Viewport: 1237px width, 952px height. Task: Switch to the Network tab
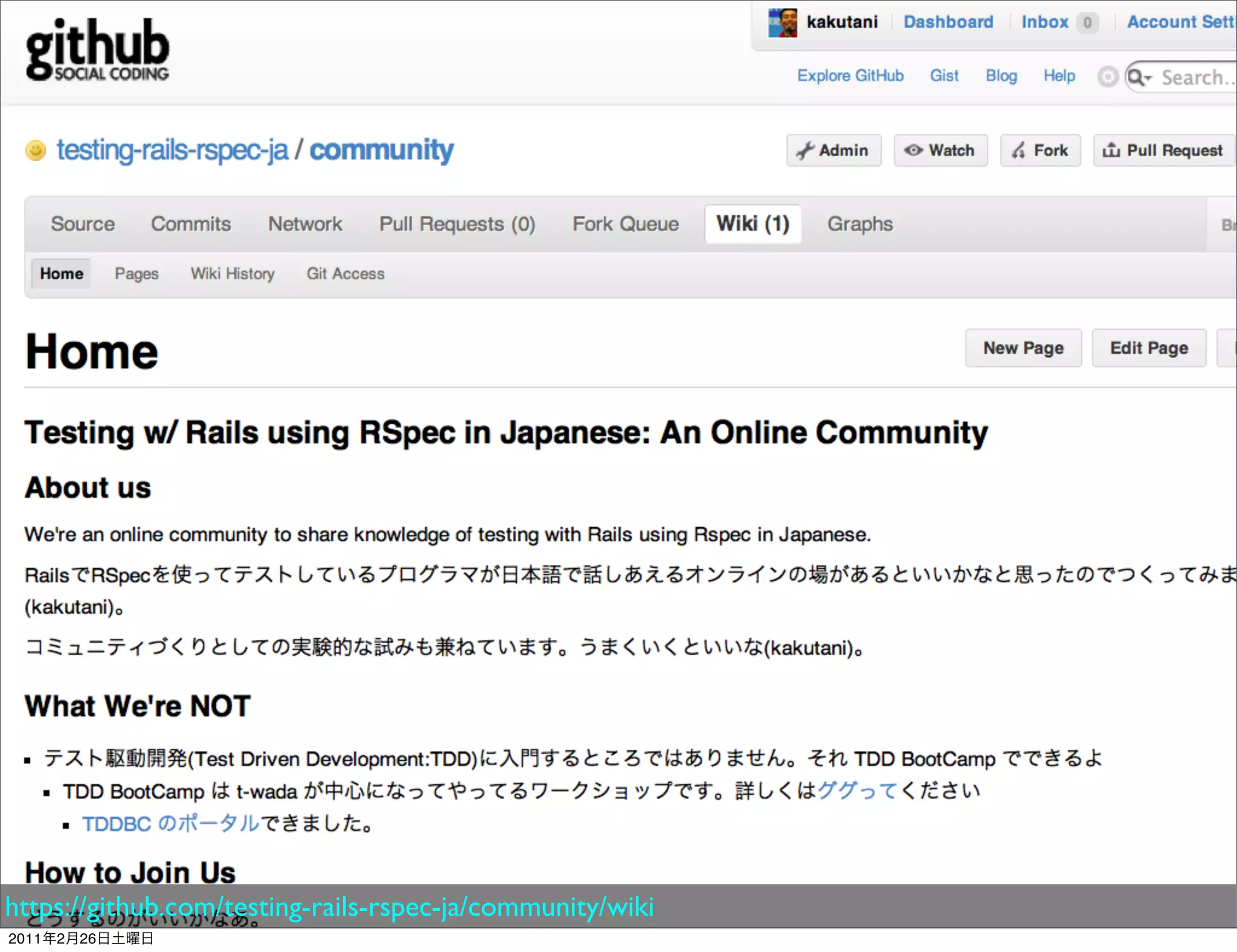305,224
